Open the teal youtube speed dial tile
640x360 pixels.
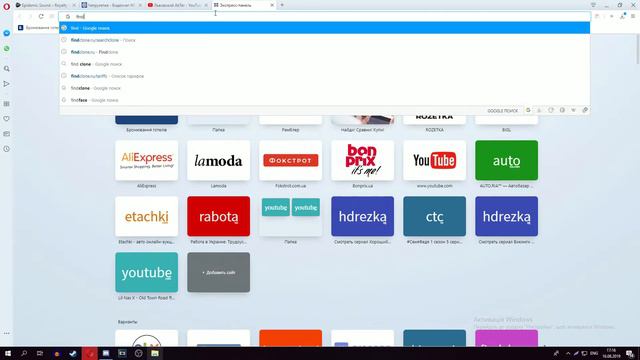point(147,272)
